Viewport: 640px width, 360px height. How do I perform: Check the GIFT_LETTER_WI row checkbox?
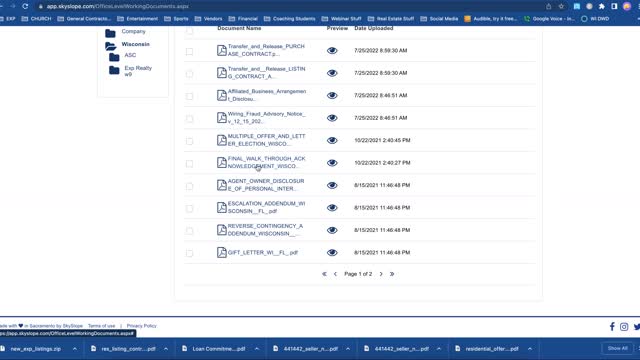[x=189, y=253]
